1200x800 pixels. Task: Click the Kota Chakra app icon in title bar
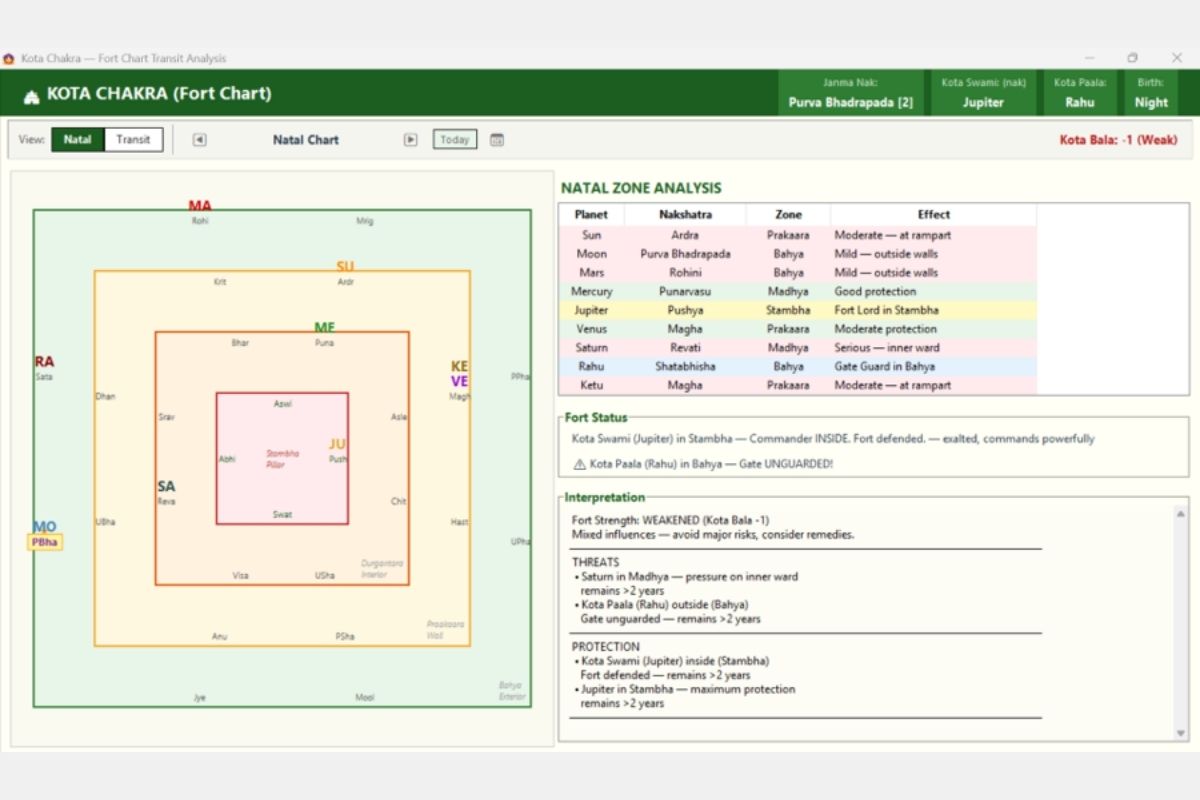[x=9, y=58]
